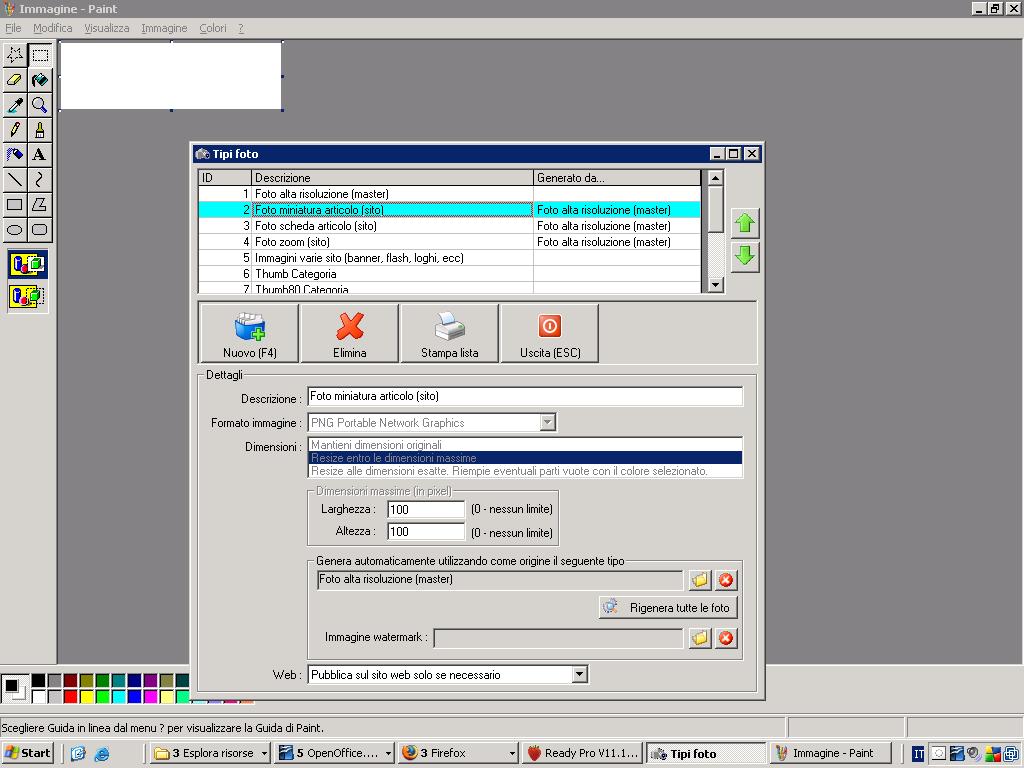Screen dimensions: 1024x768
Task: Click the Elimina button
Action: (x=349, y=334)
